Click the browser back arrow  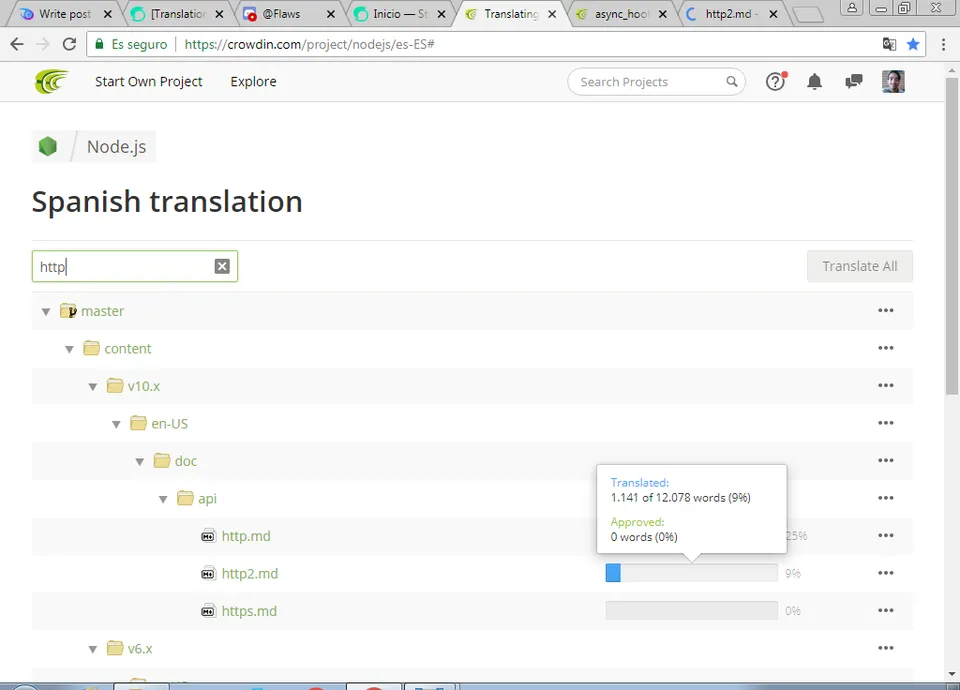[x=17, y=44]
